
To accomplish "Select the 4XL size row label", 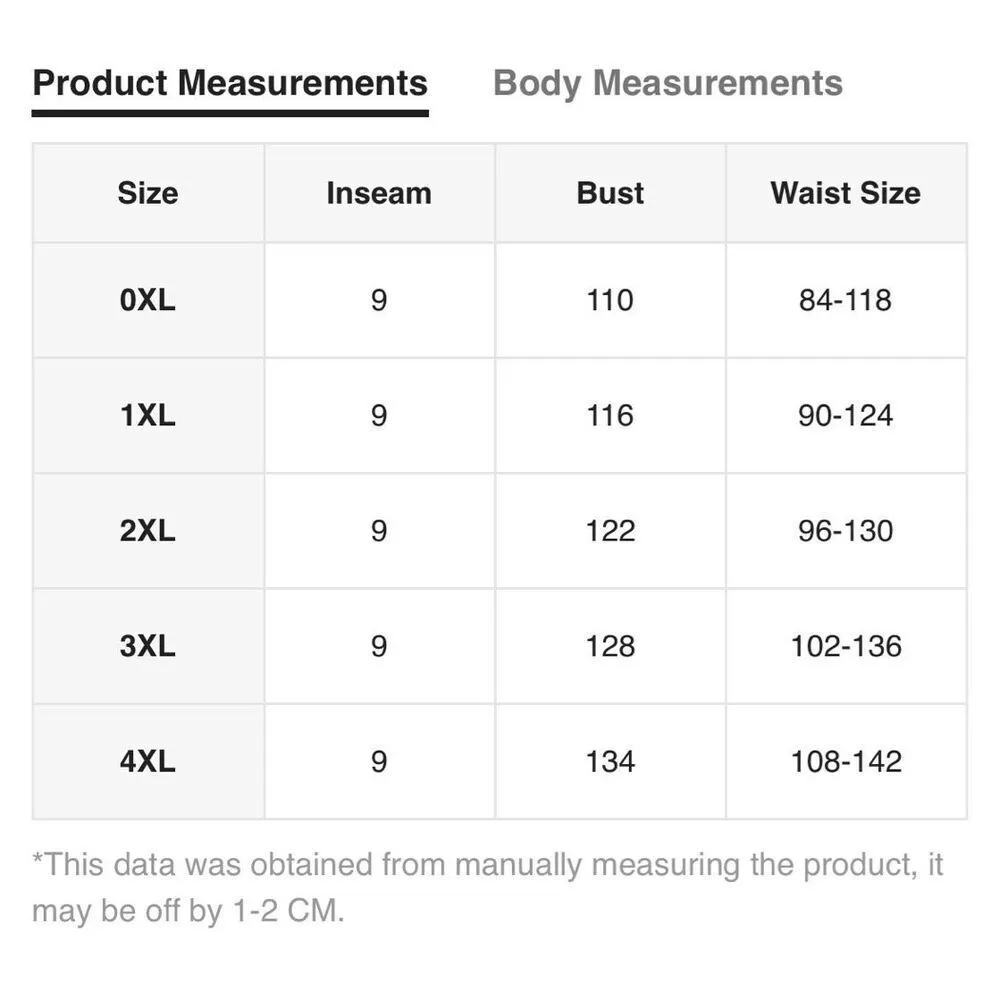I will pos(148,762).
